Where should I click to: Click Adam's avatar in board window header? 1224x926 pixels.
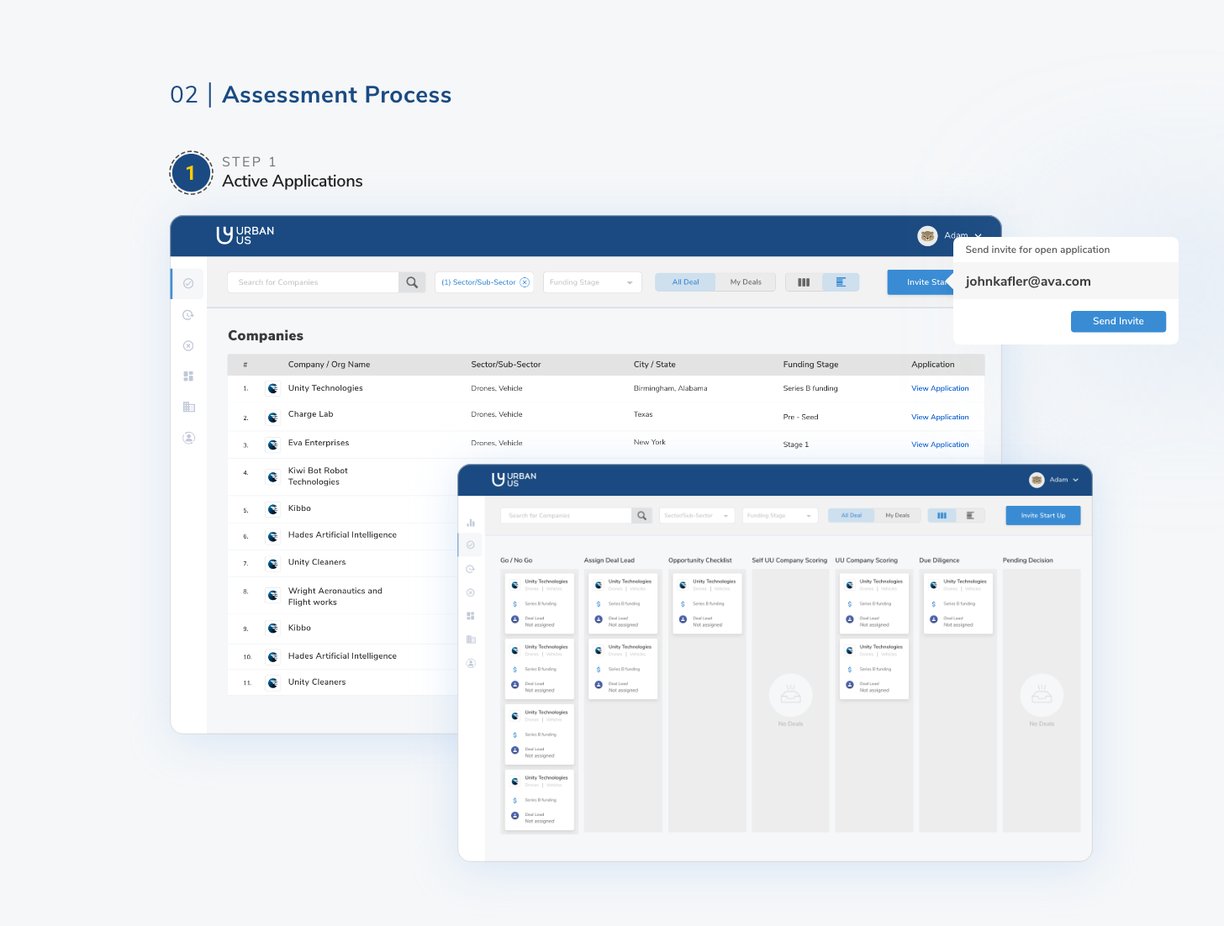pyautogui.click(x=1037, y=480)
